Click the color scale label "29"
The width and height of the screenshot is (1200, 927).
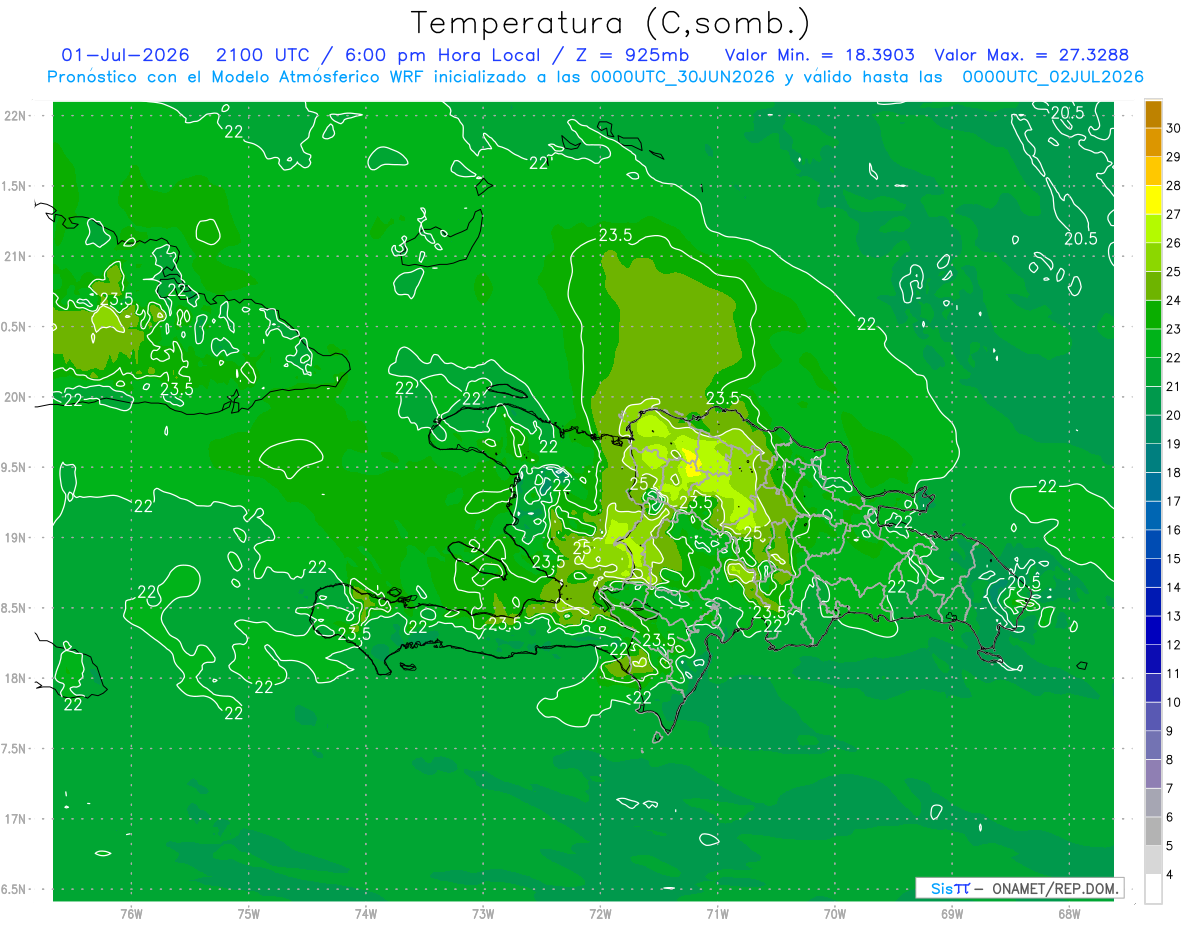click(x=1174, y=157)
